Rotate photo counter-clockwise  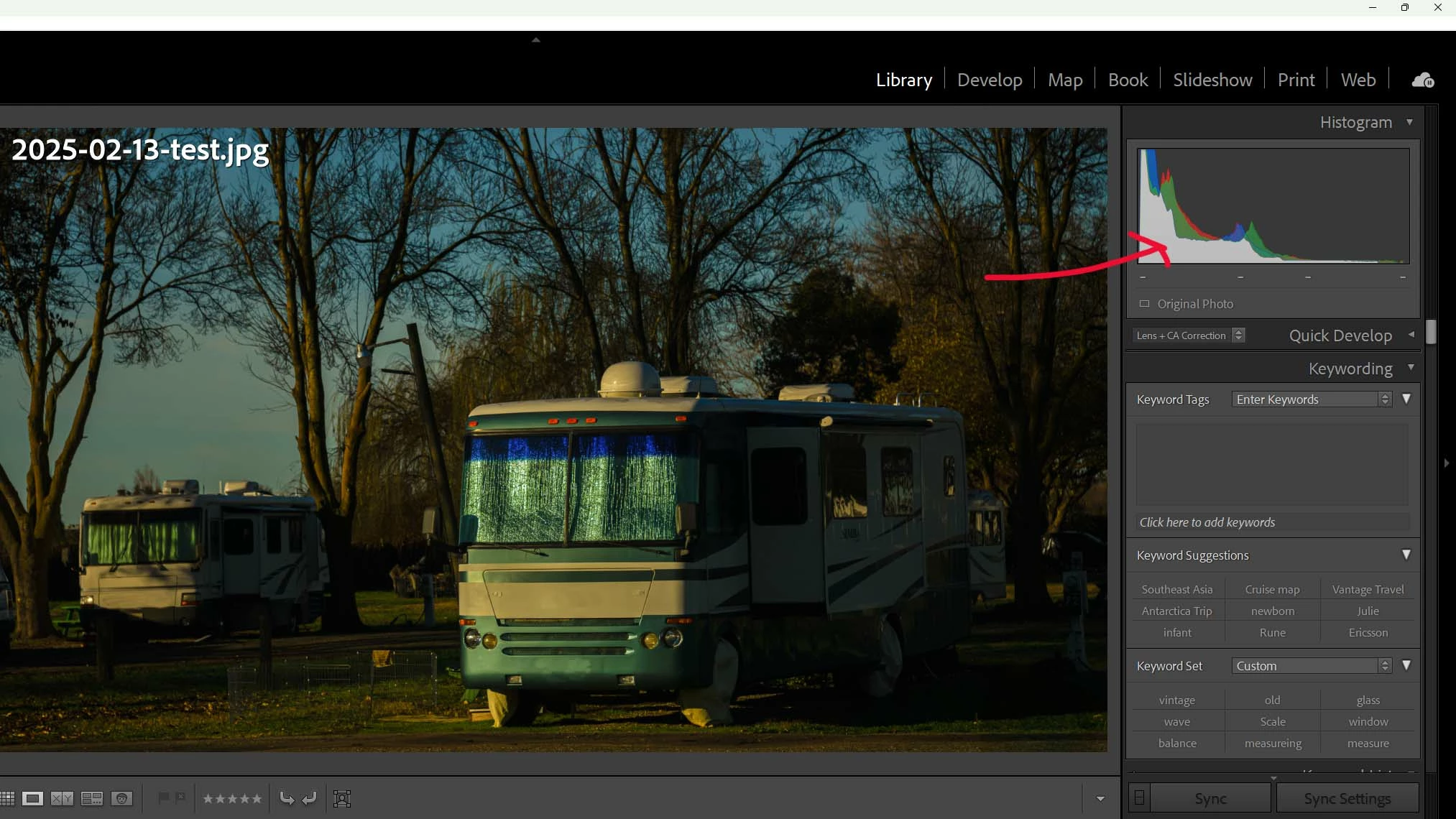click(286, 798)
